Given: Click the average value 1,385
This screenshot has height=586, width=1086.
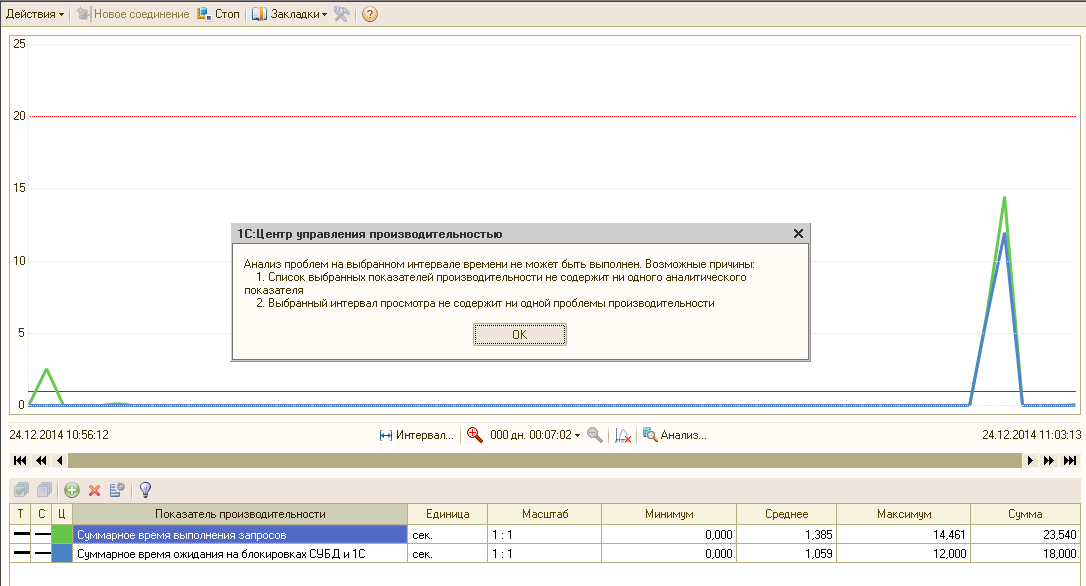Looking at the screenshot, I should (787, 534).
